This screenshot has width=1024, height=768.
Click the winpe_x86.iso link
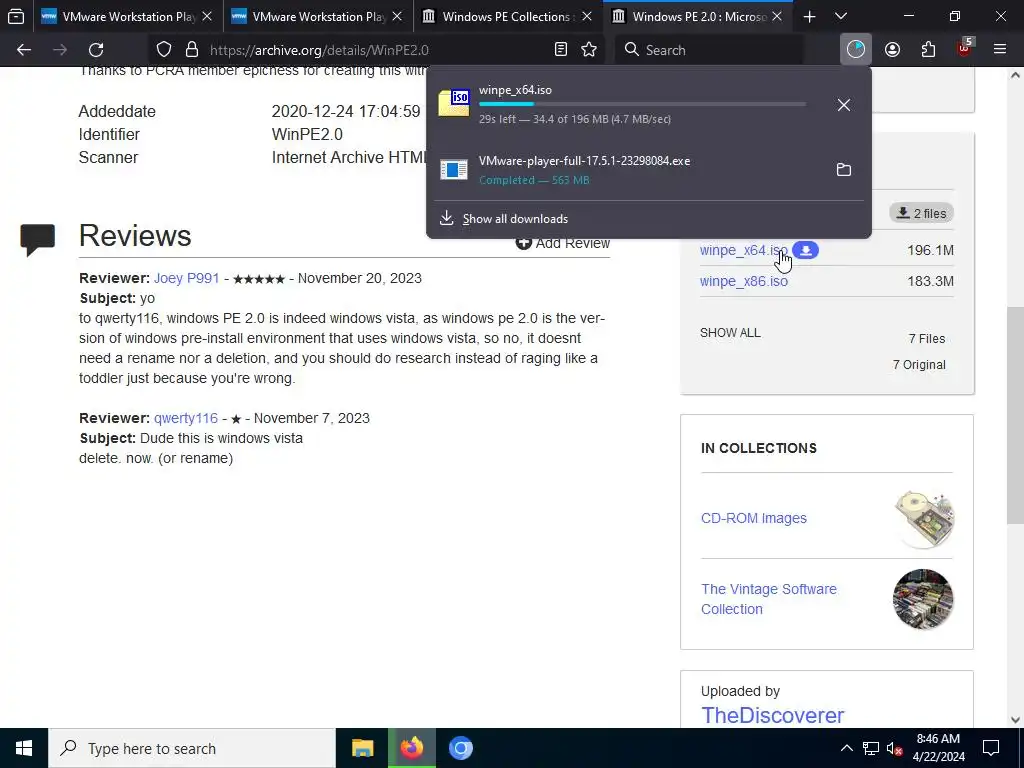click(x=744, y=281)
